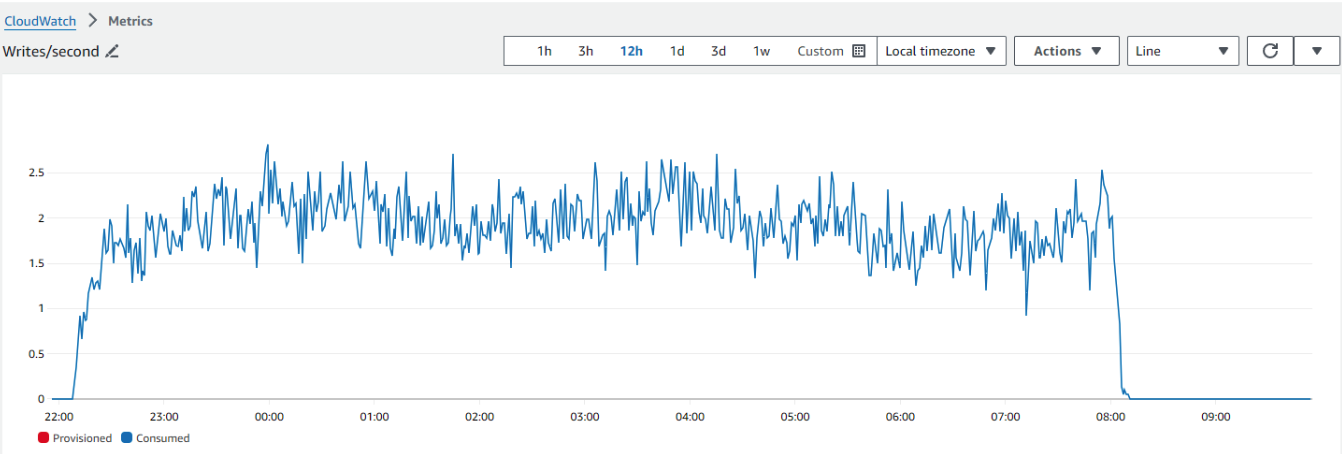
Task: Click the Provisioned legend label
Action: [x=82, y=438]
